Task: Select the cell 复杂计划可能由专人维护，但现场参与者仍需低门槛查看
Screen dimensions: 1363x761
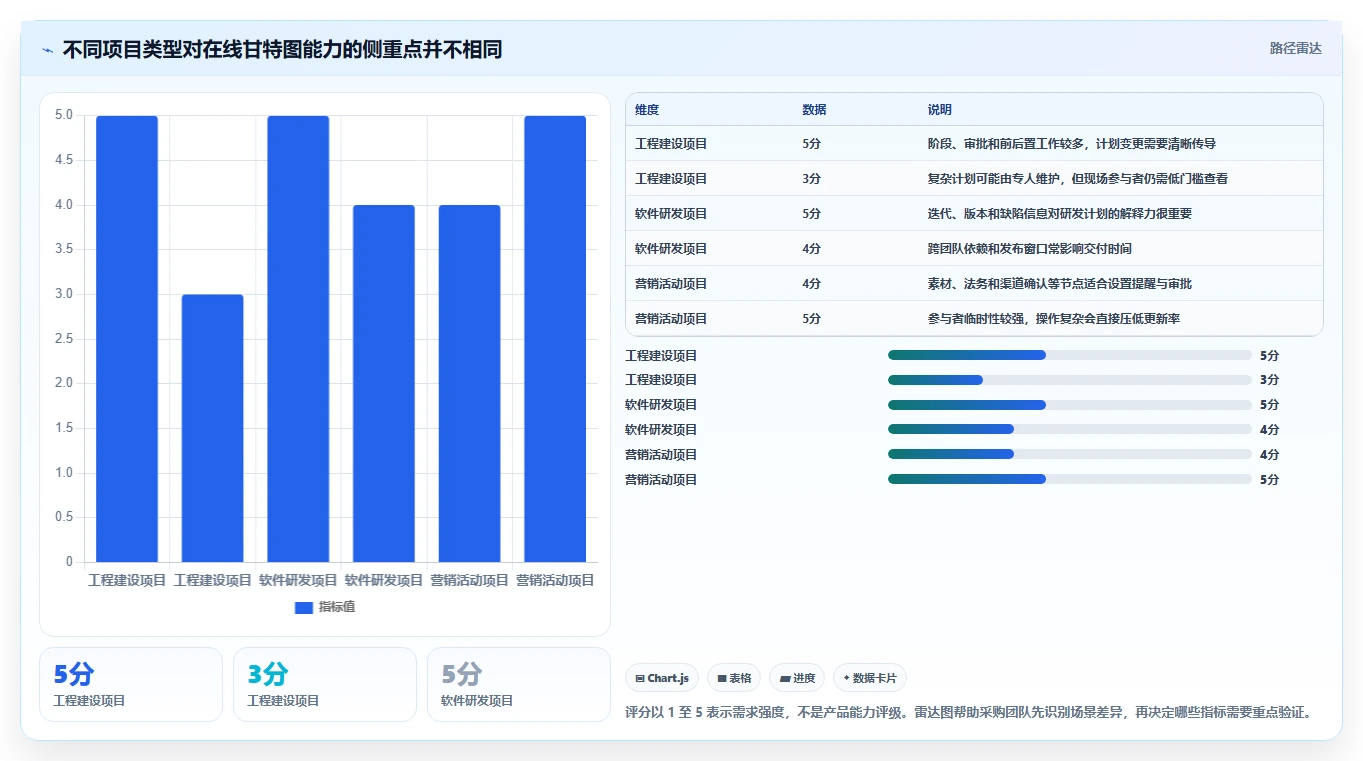Action: pyautogui.click(x=1078, y=179)
